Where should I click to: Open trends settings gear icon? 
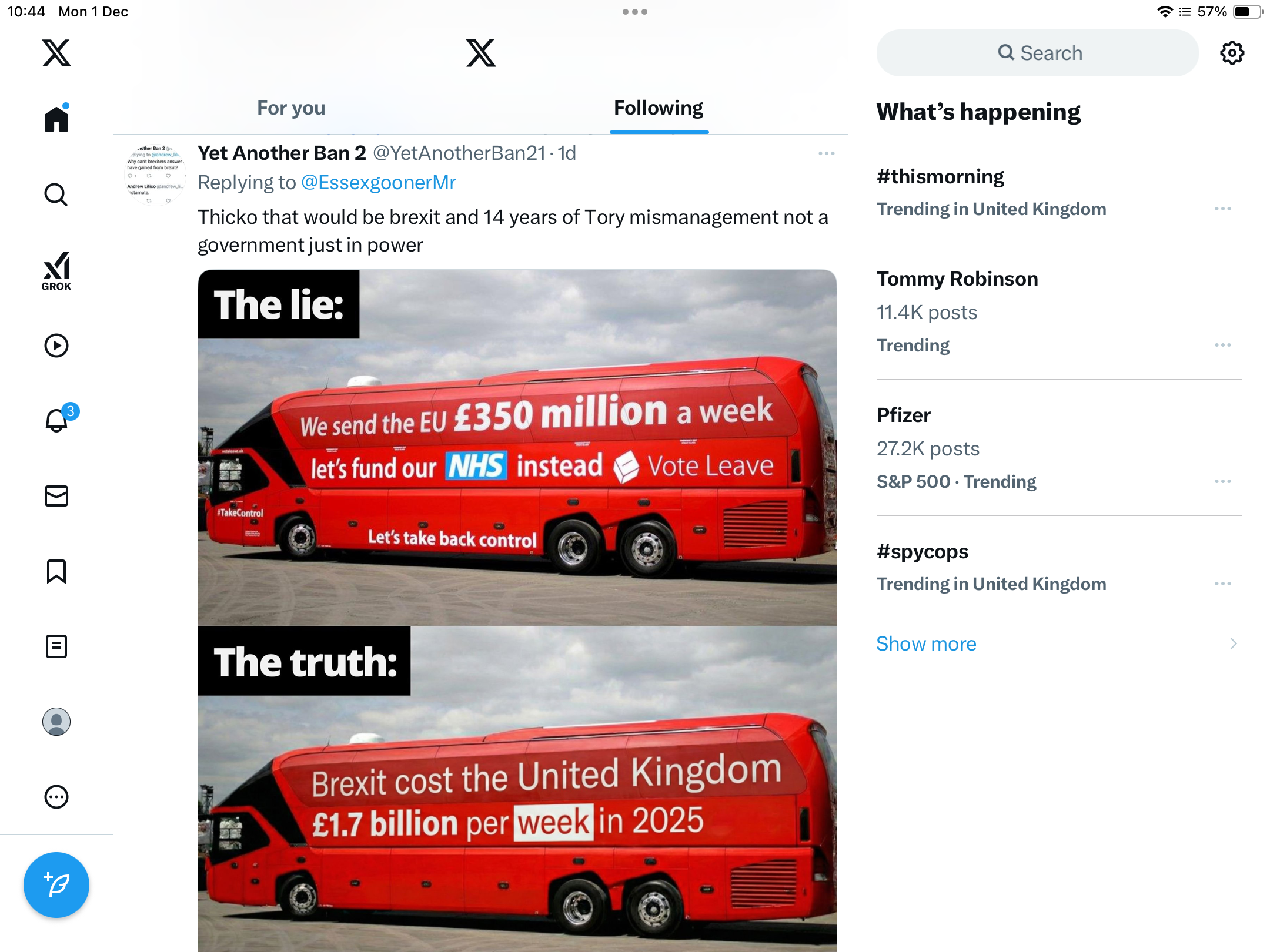point(1232,53)
